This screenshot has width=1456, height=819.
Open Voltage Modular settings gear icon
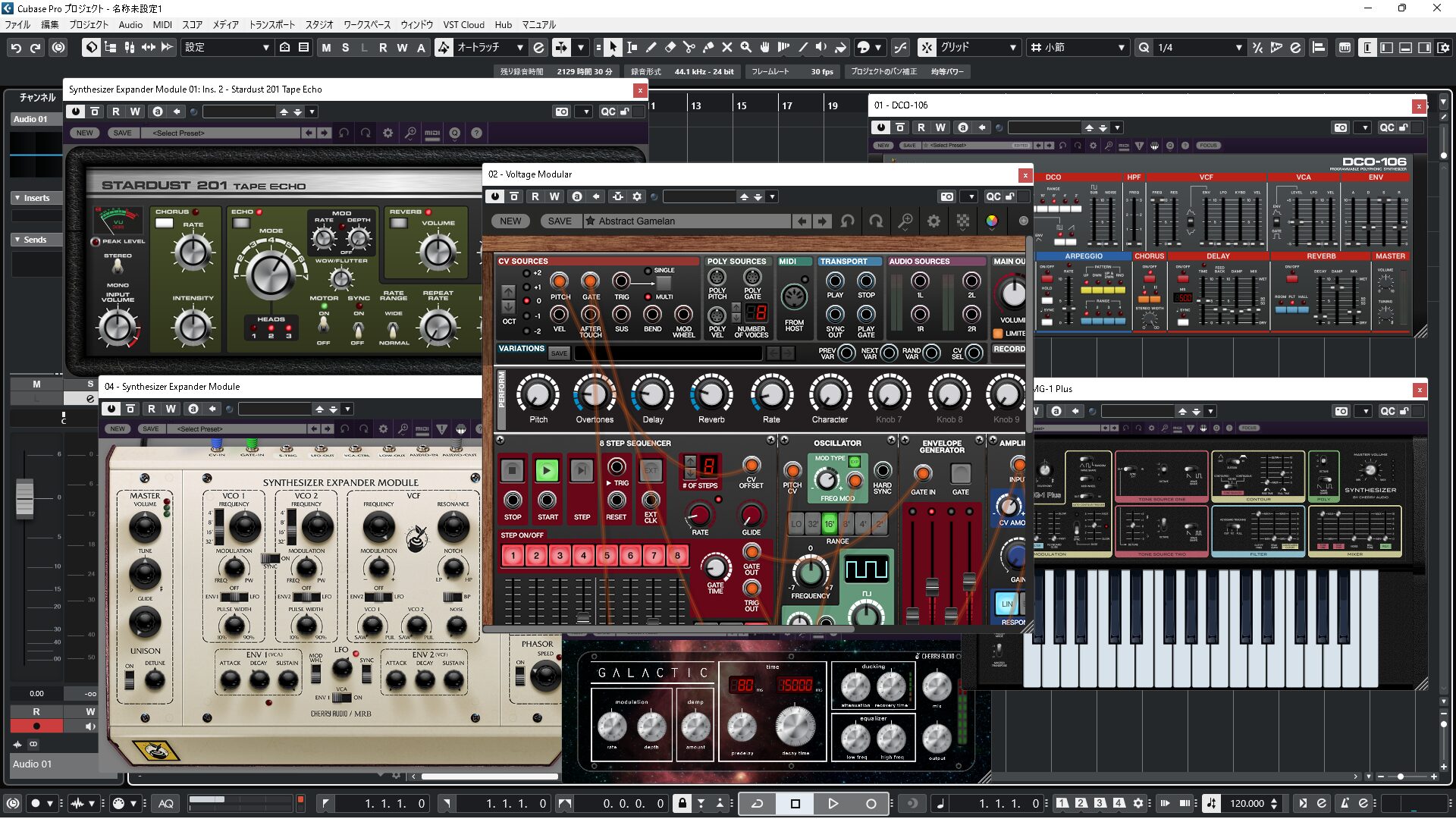[934, 221]
